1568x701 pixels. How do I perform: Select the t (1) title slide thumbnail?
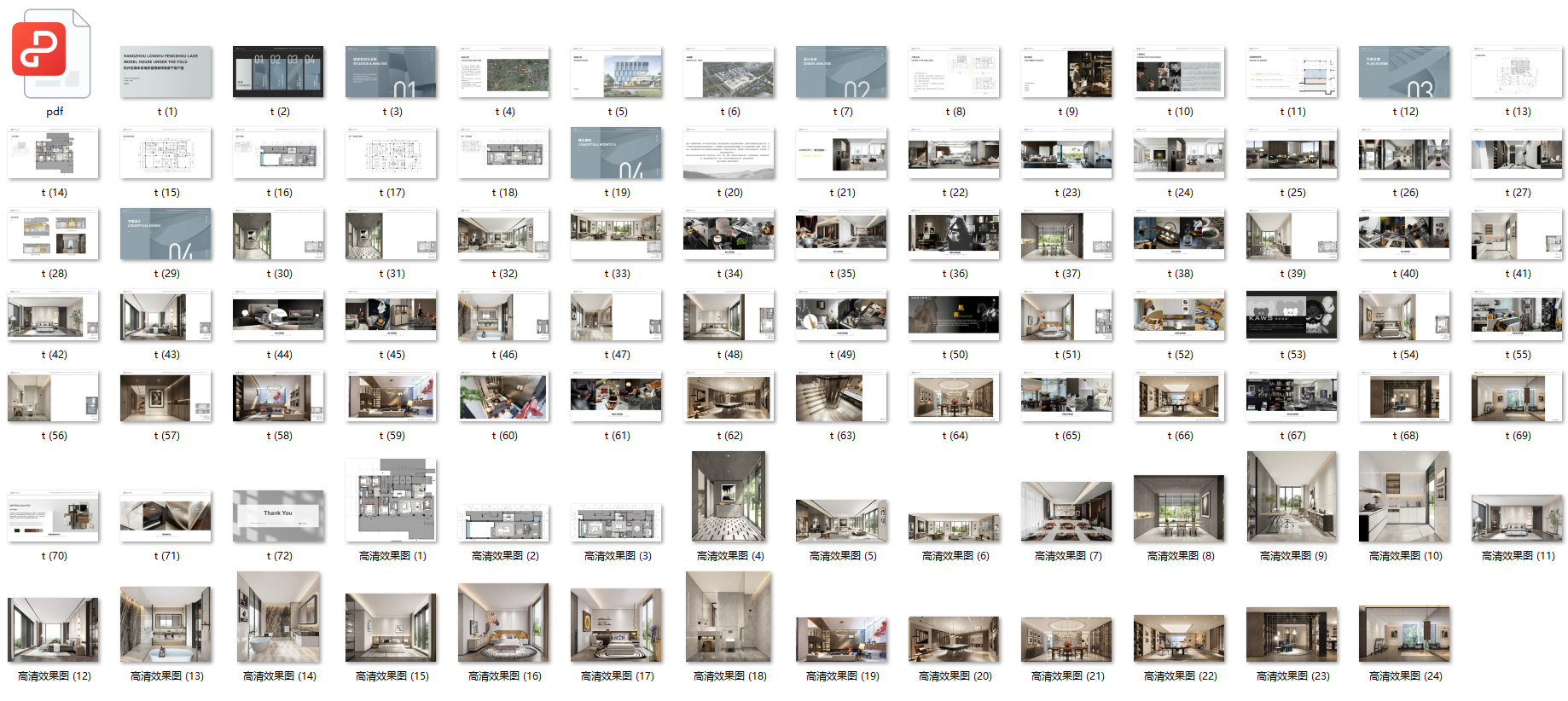(166, 72)
